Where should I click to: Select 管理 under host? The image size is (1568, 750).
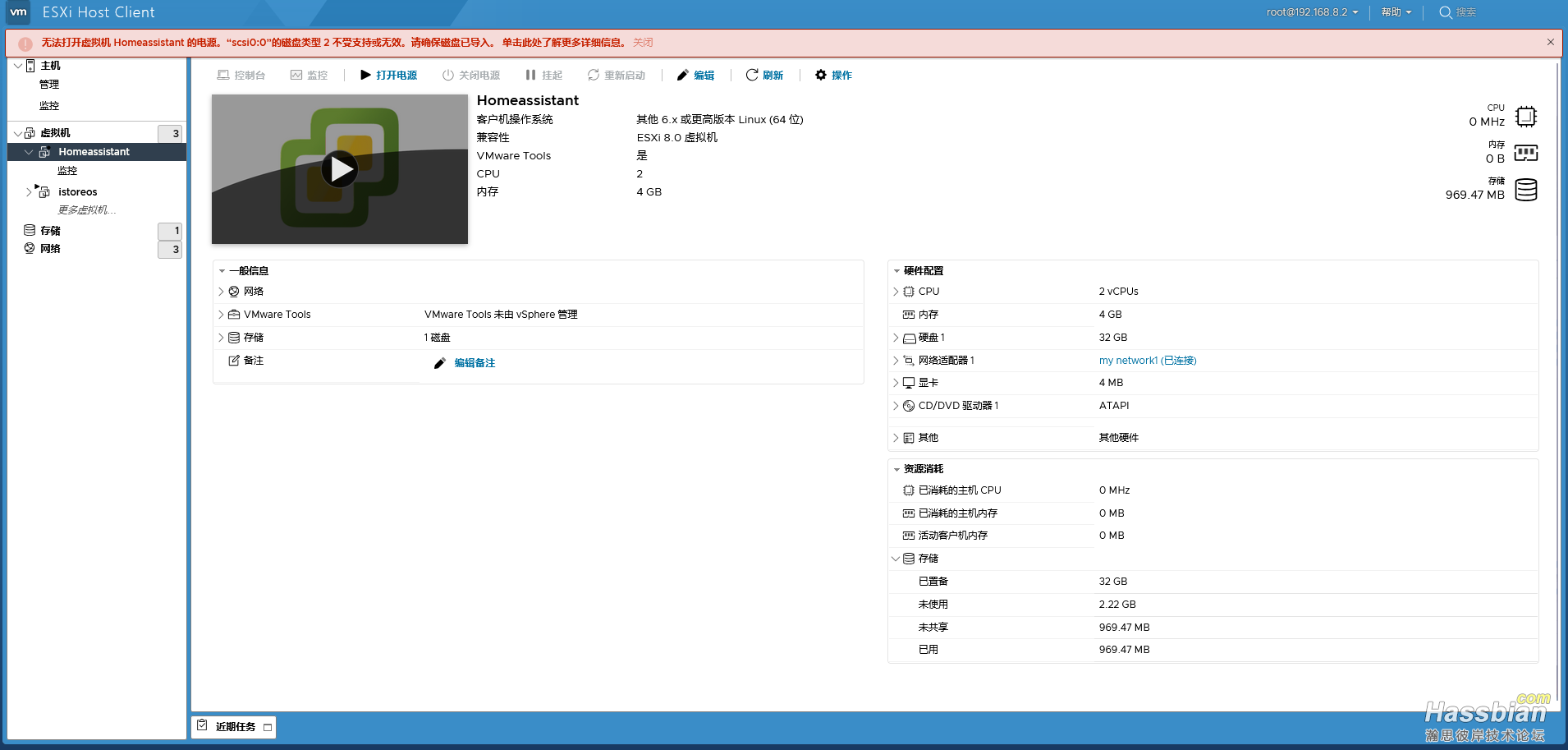[x=49, y=85]
